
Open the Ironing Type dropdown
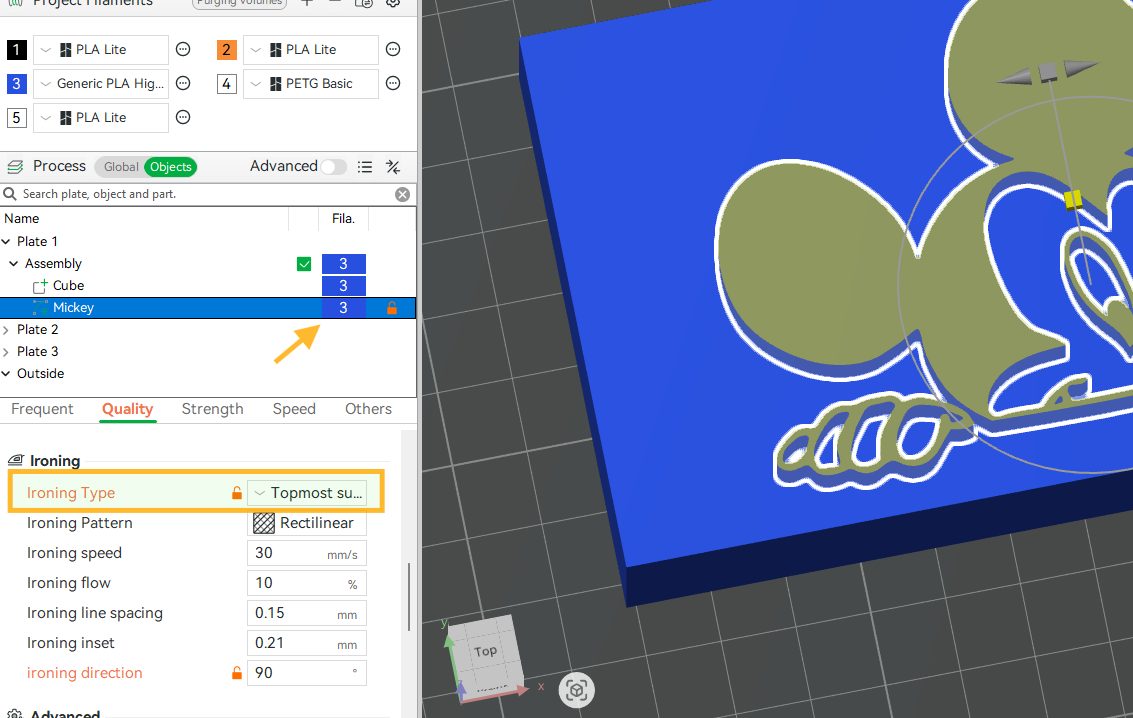307,493
